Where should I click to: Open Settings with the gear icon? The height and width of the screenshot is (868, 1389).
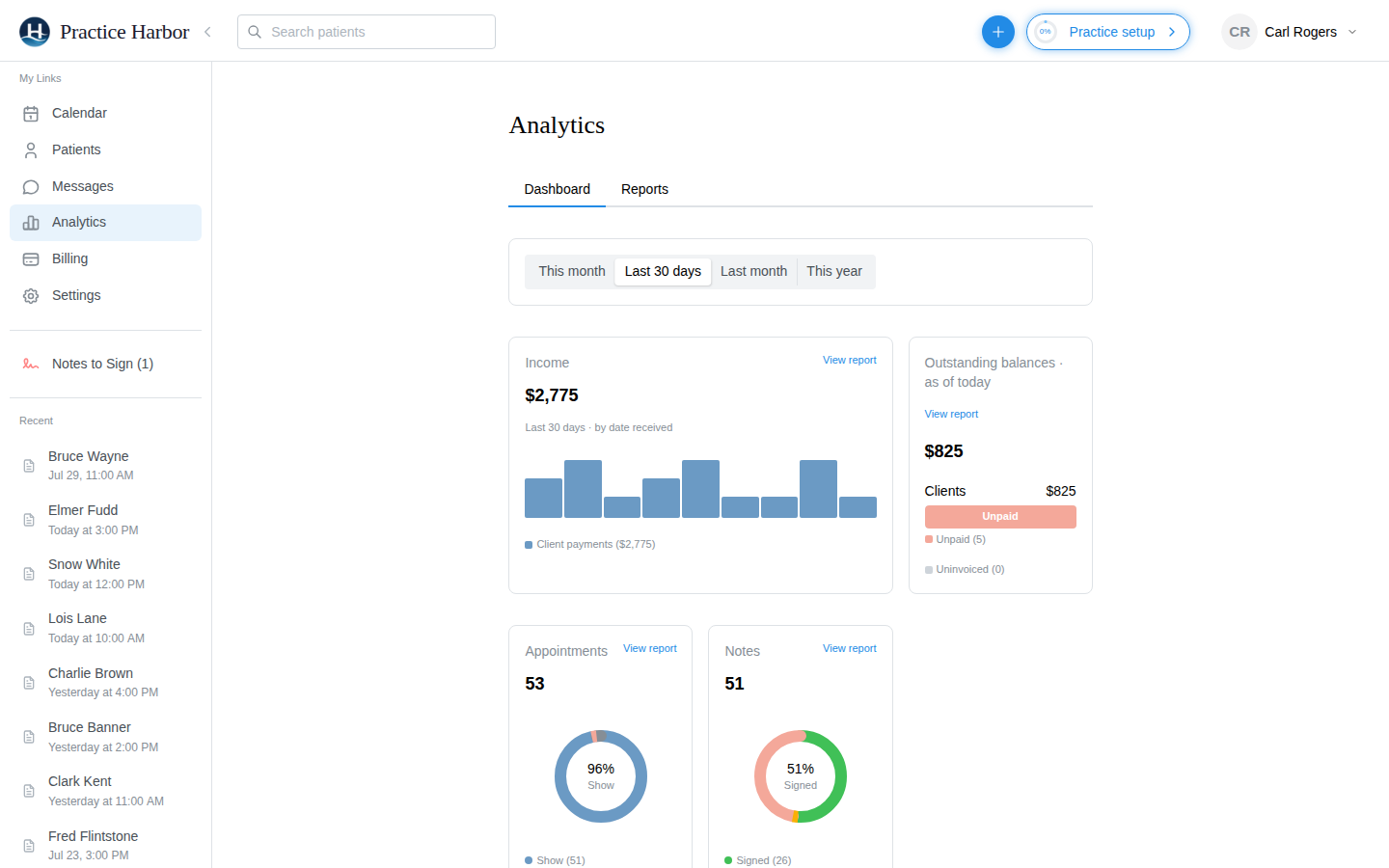(31, 296)
